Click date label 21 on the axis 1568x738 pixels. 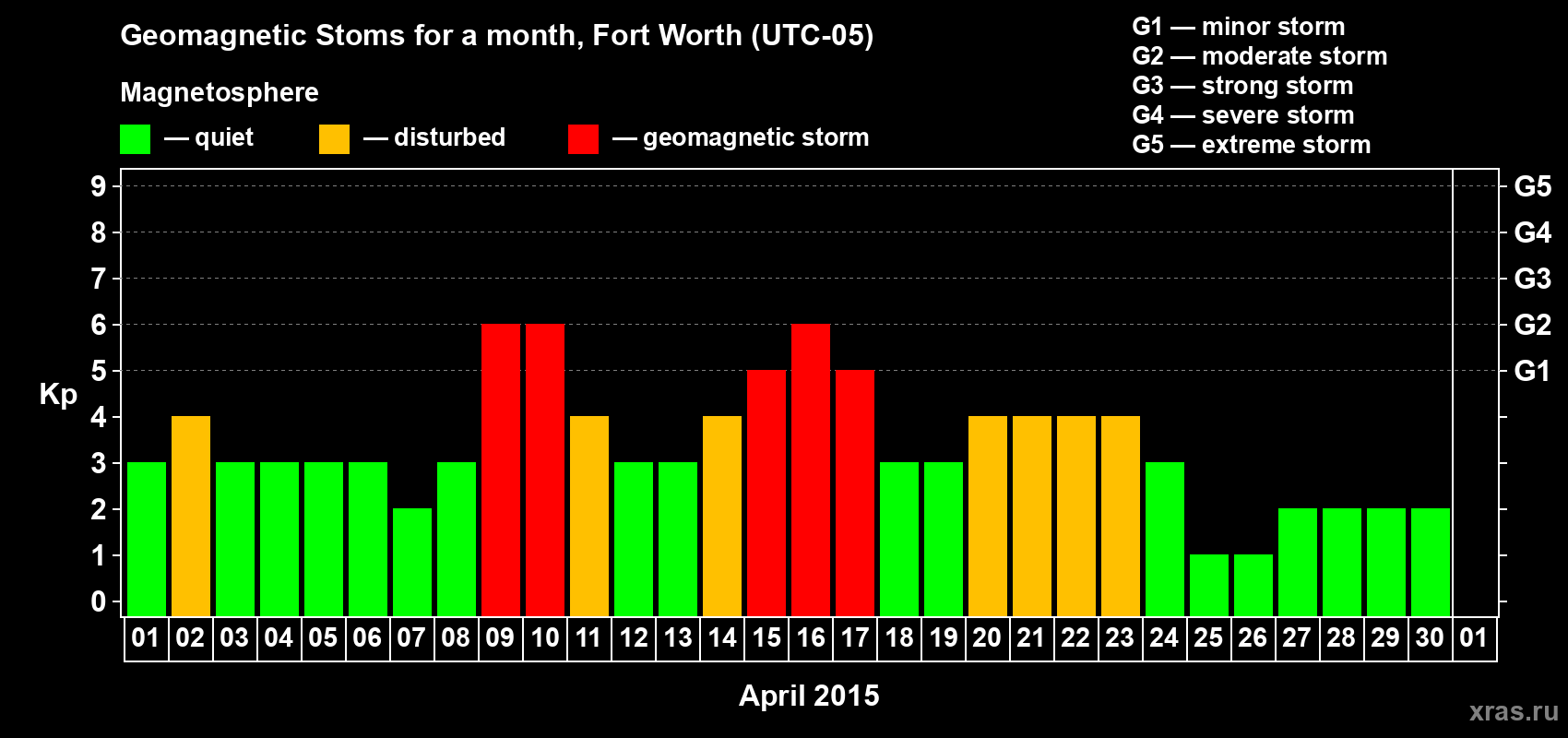click(x=1031, y=637)
